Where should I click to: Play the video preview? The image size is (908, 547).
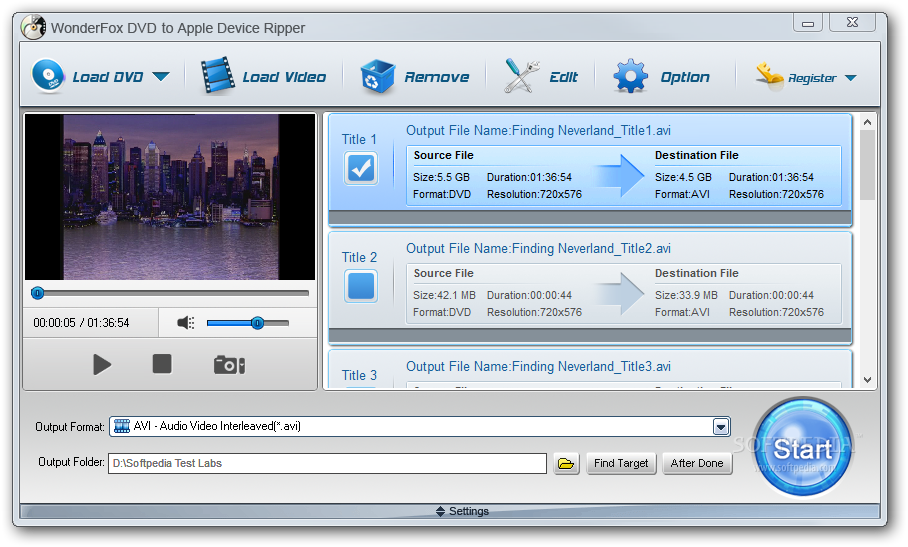click(x=102, y=365)
